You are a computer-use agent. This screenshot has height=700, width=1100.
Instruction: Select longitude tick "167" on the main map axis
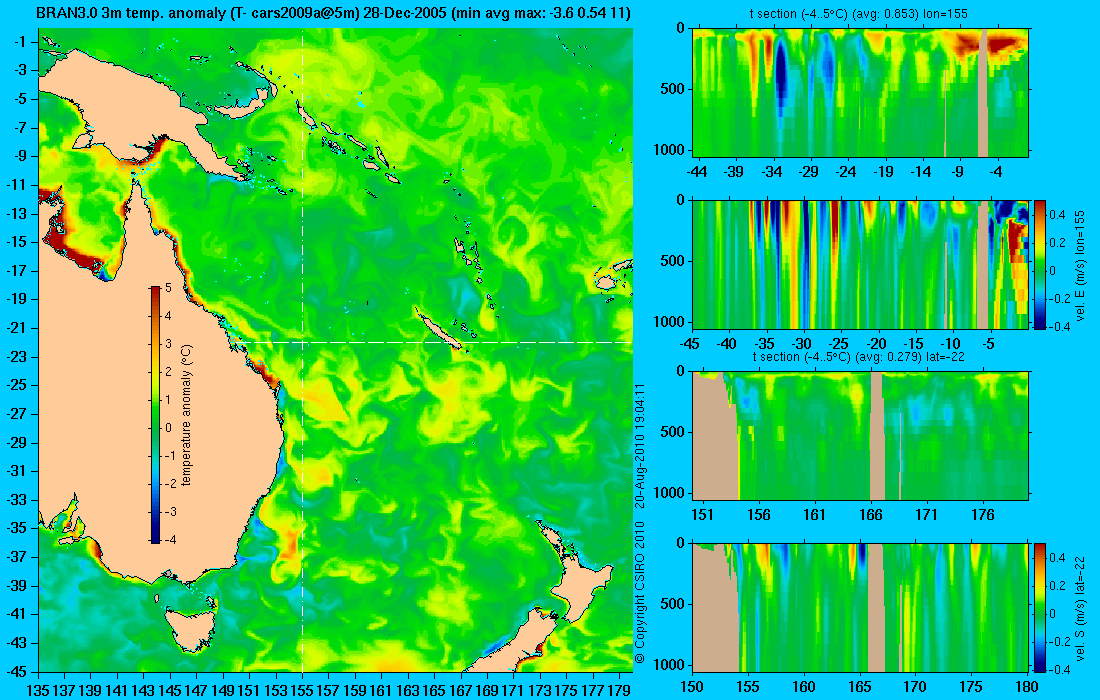click(x=460, y=690)
